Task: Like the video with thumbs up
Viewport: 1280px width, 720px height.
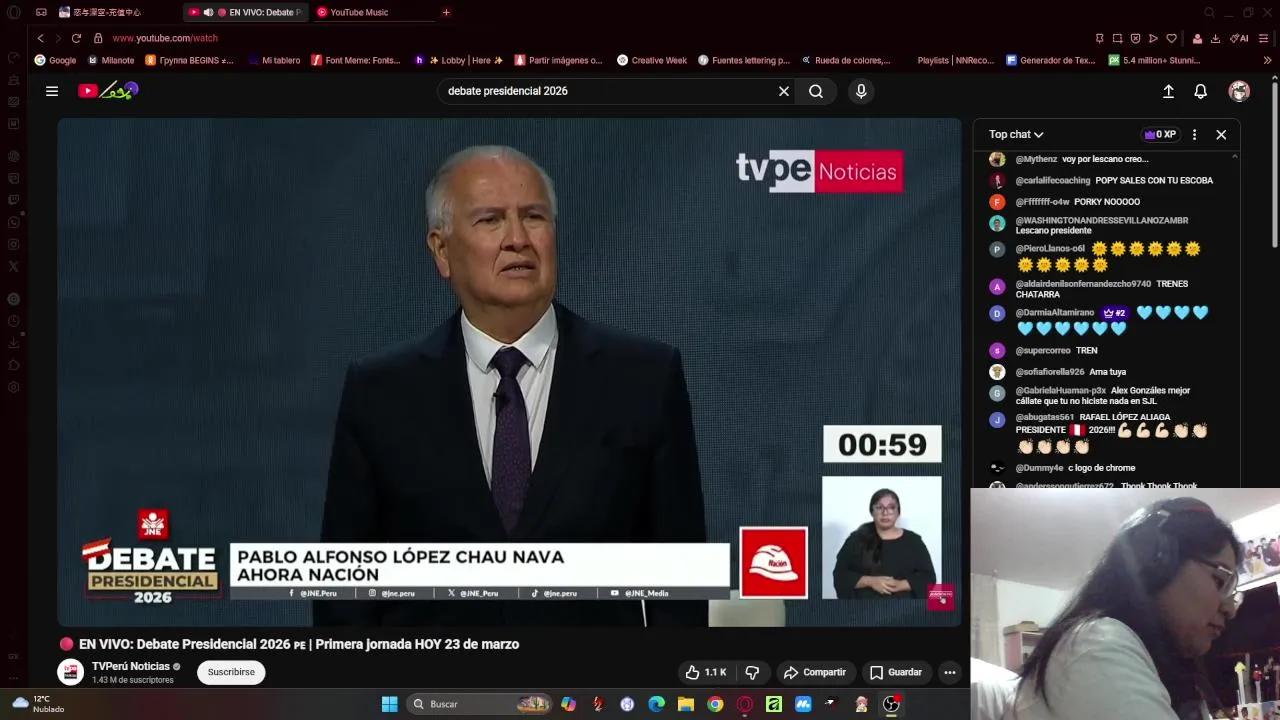Action: [706, 672]
